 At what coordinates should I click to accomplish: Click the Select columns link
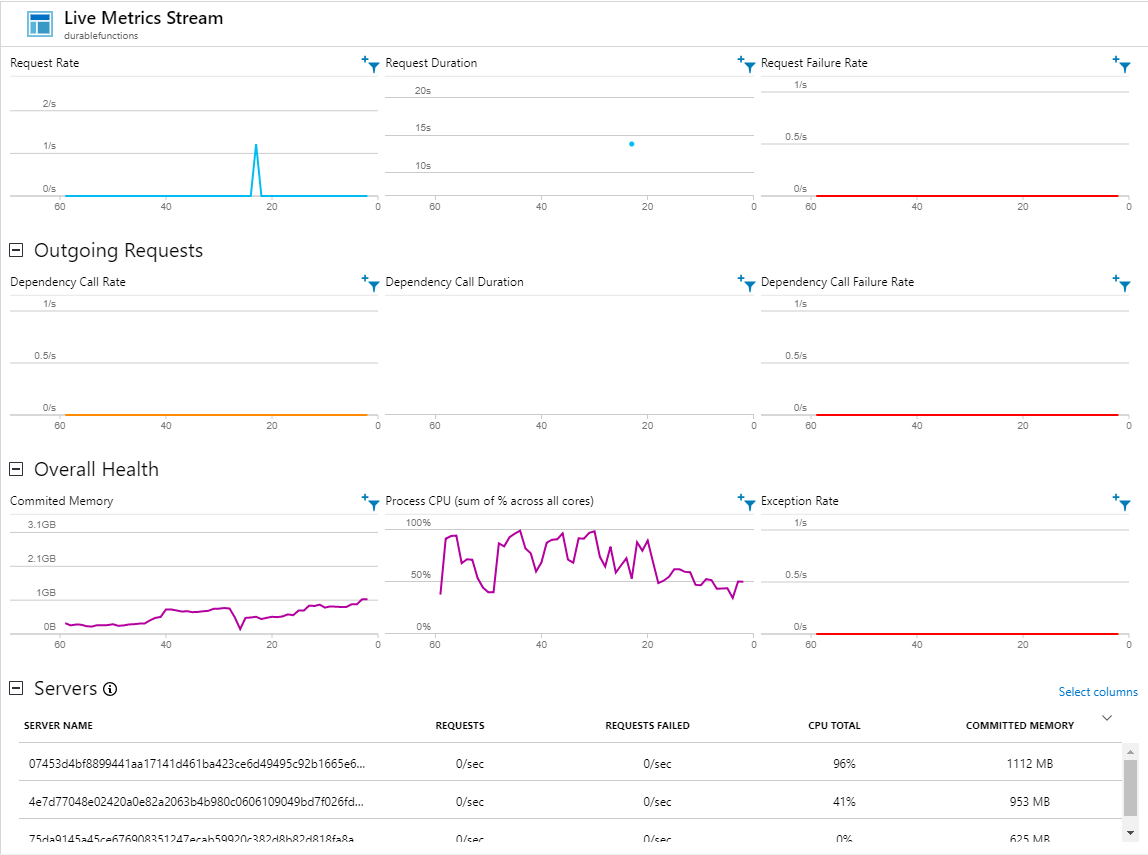pos(1097,692)
